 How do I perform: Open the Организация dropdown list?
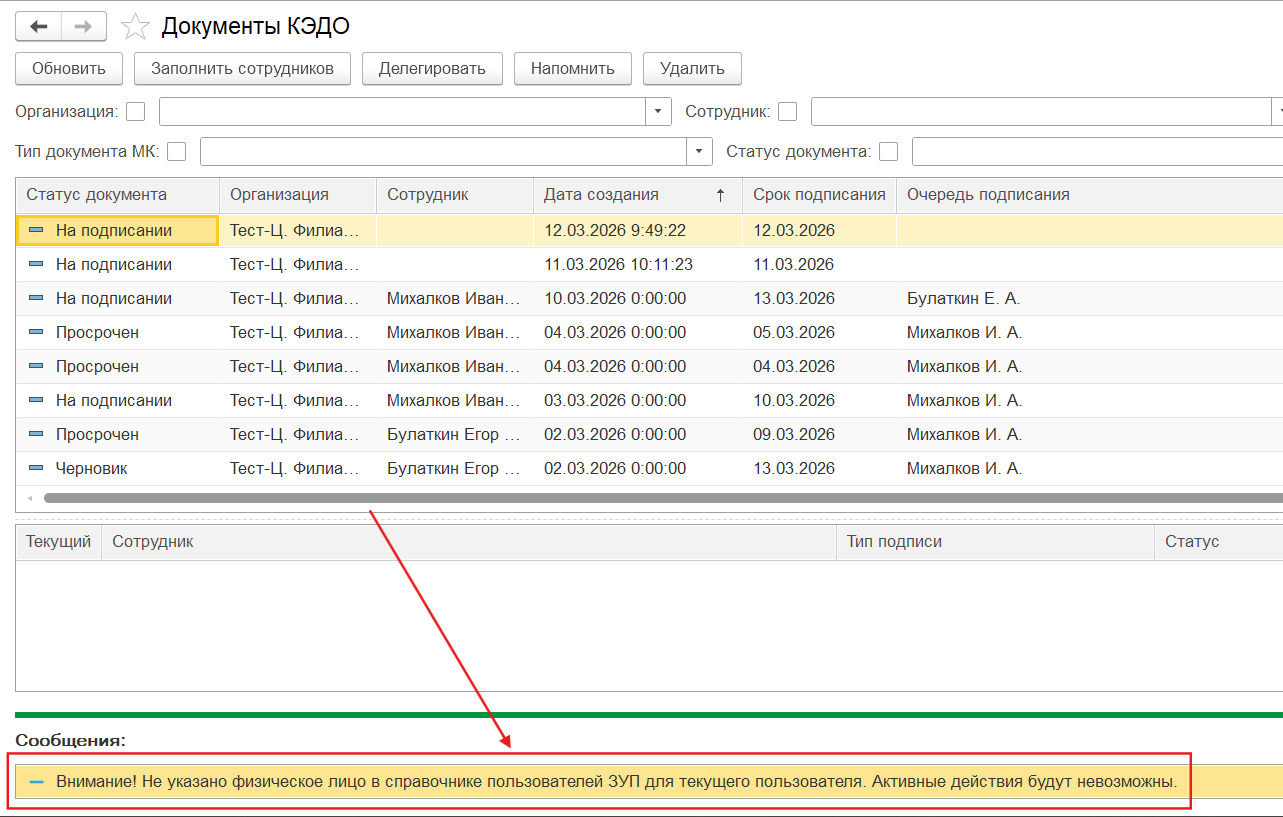point(659,111)
